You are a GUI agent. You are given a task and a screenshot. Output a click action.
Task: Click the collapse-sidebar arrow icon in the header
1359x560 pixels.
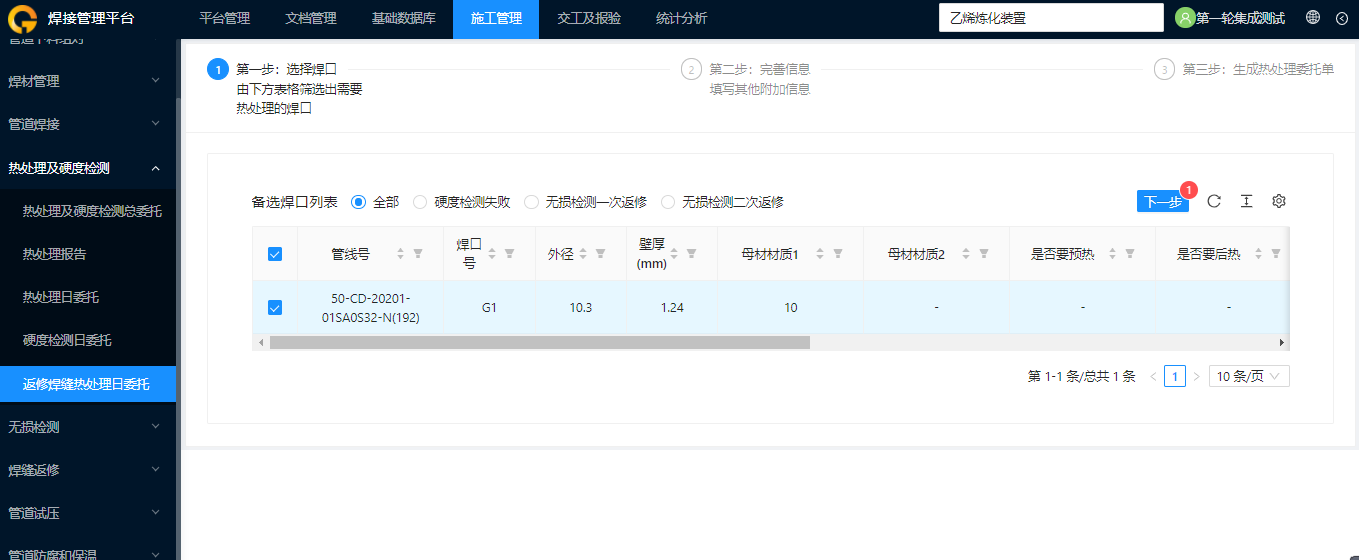click(1342, 18)
